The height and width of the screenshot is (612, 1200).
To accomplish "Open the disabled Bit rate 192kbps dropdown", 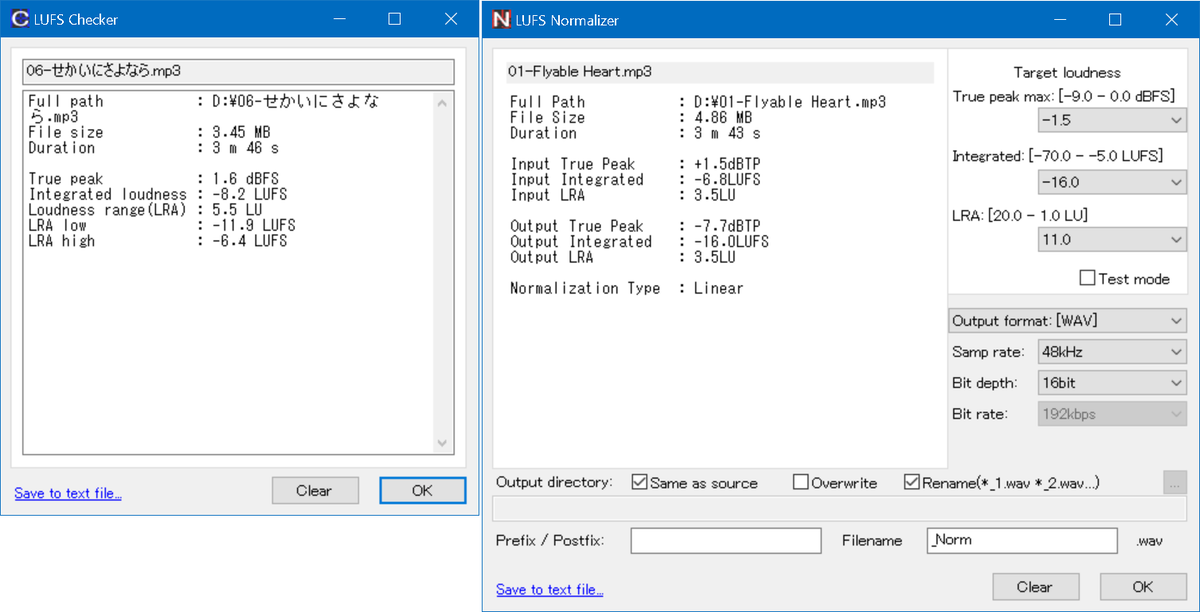I will (x=1112, y=414).
